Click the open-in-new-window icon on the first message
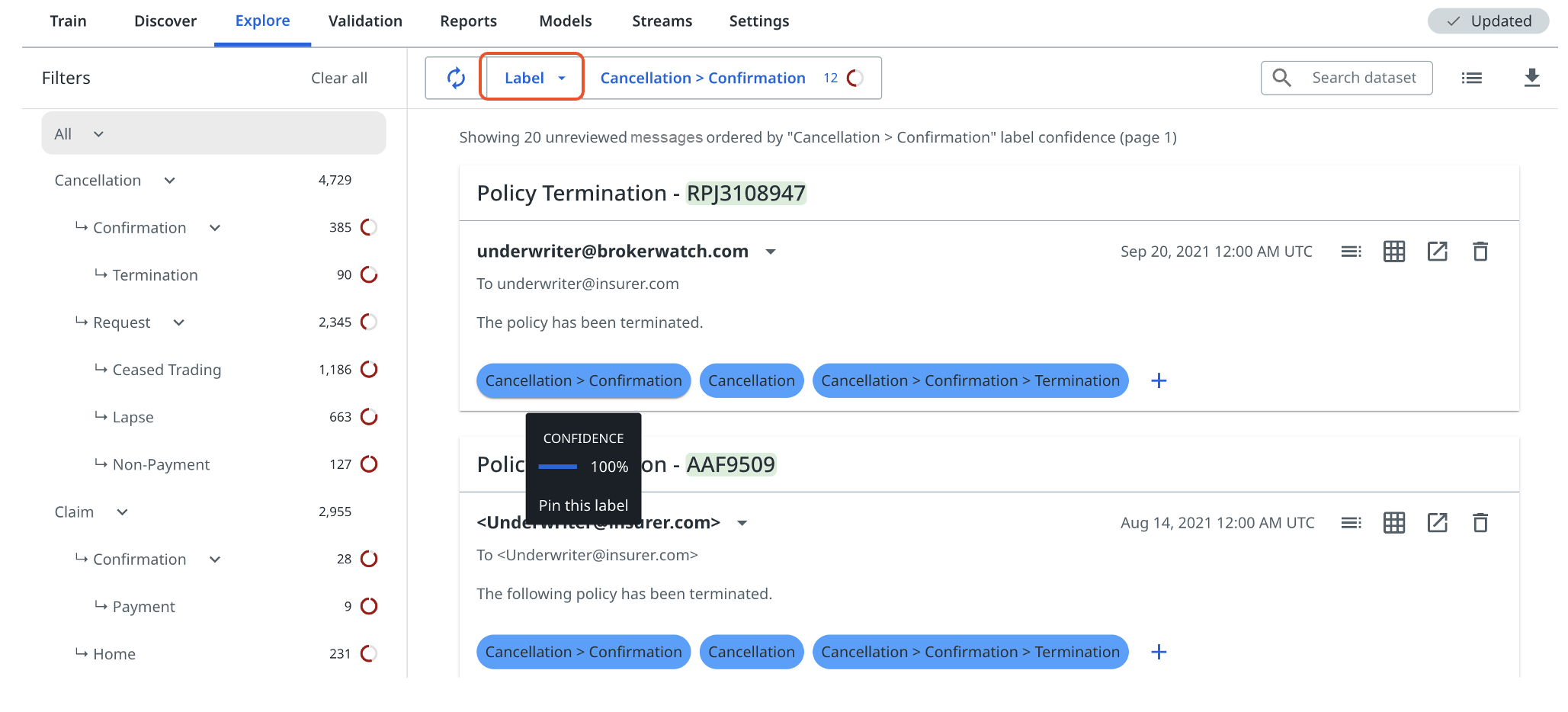The height and width of the screenshot is (712, 1568). point(1438,251)
